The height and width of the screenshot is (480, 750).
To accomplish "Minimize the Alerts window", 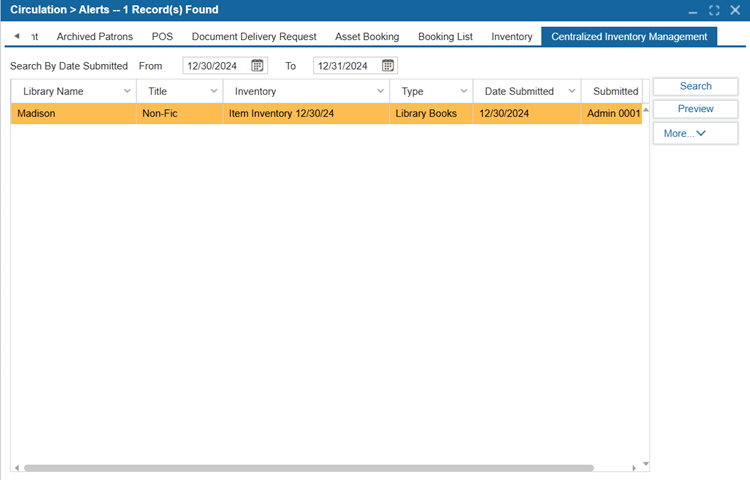I will click(693, 10).
